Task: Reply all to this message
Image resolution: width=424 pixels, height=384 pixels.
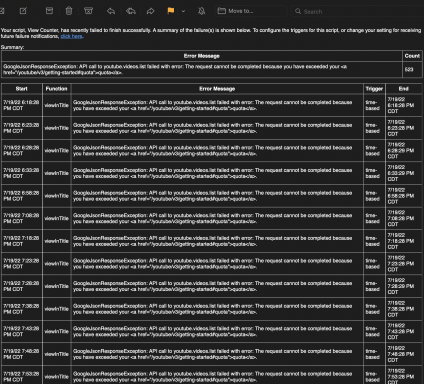Action: pyautogui.click(x=131, y=11)
